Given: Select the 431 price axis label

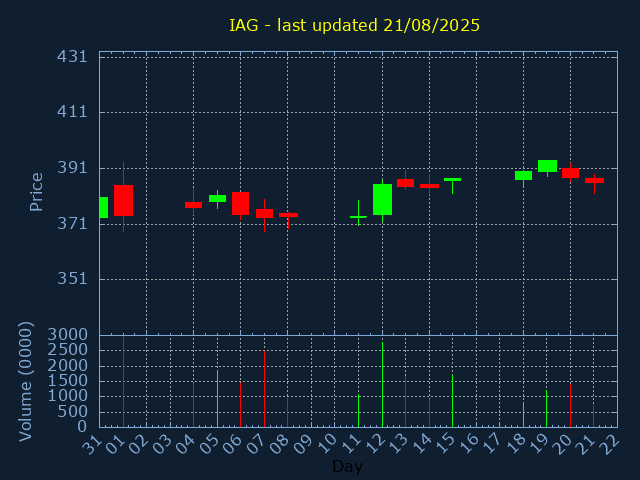Looking at the screenshot, I should (72, 57).
